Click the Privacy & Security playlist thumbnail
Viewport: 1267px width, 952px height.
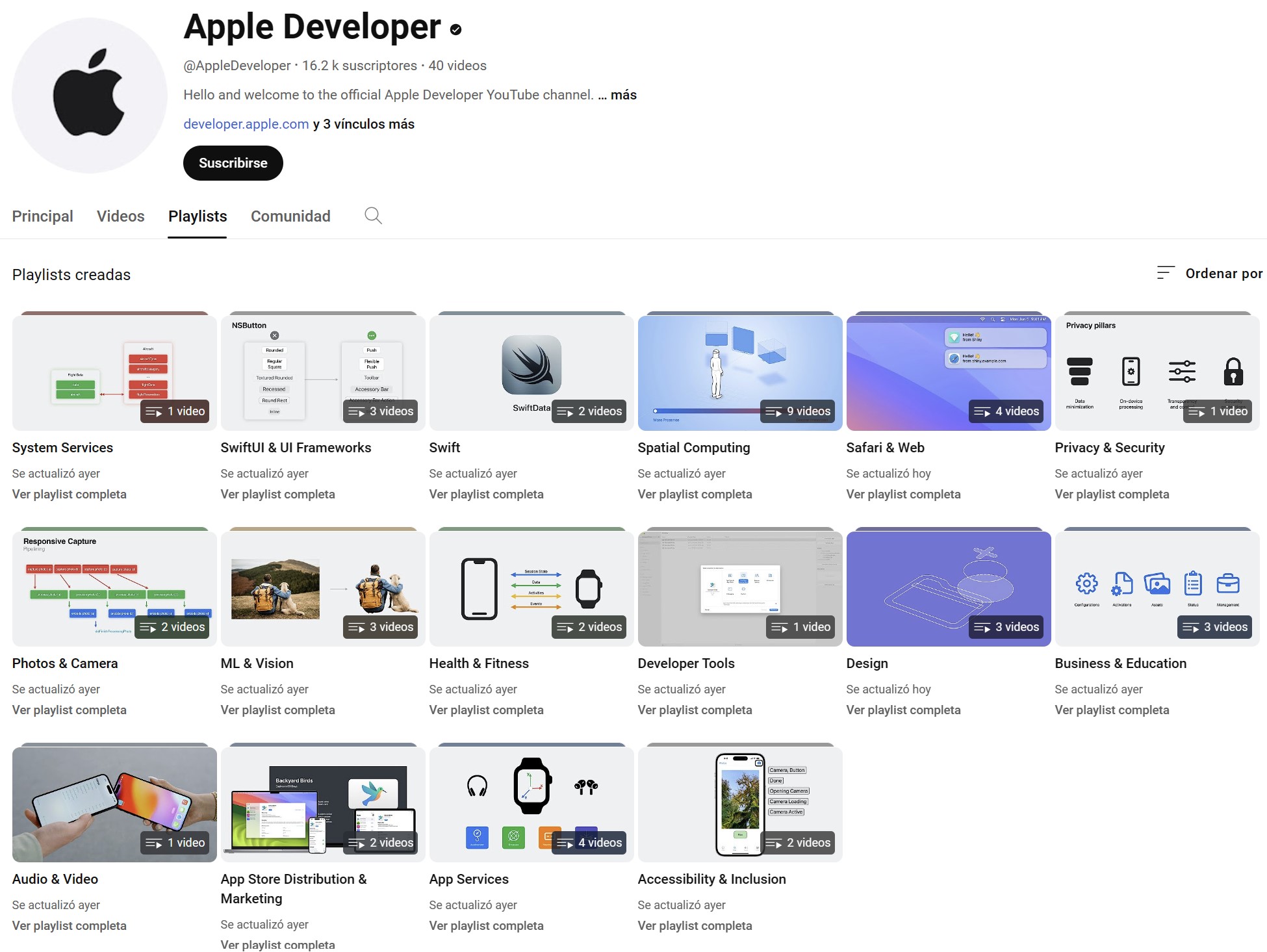pos(1157,373)
